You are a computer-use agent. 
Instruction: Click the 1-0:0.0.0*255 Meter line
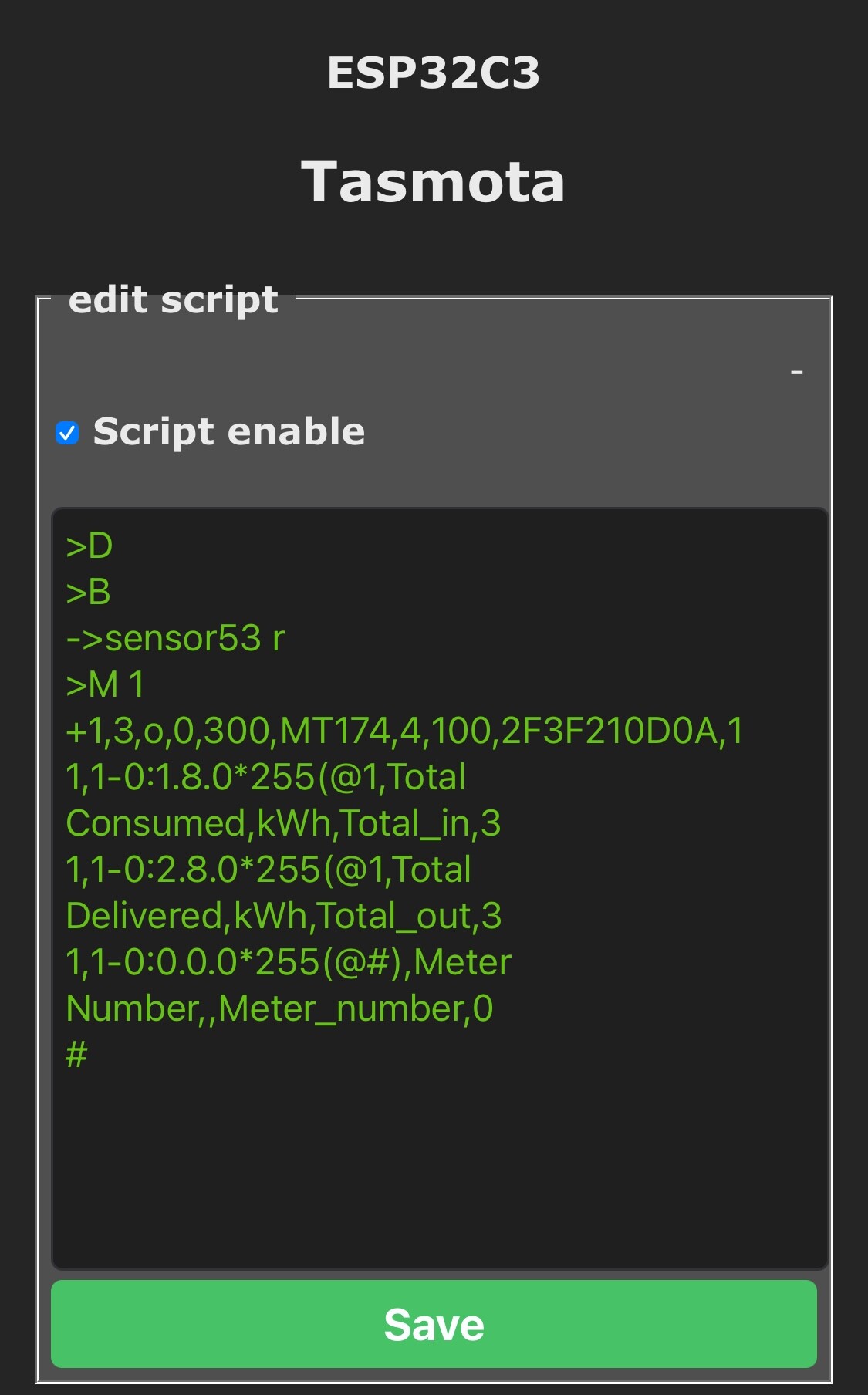click(289, 962)
